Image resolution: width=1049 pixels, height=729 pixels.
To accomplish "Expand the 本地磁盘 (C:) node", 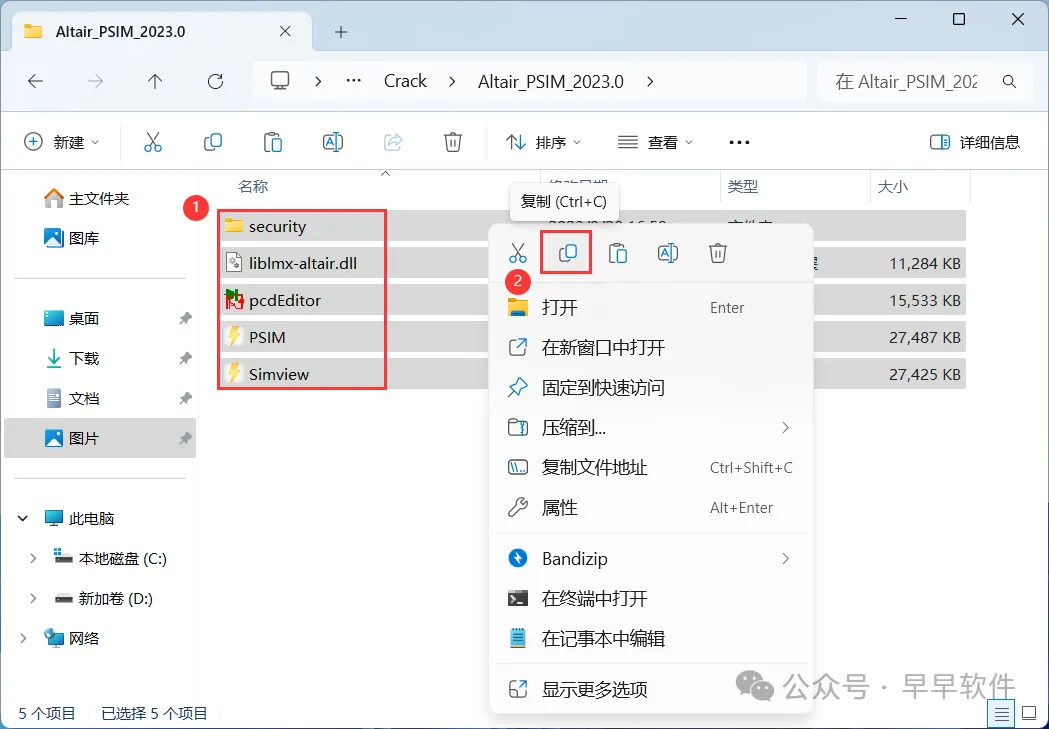I will (33, 558).
